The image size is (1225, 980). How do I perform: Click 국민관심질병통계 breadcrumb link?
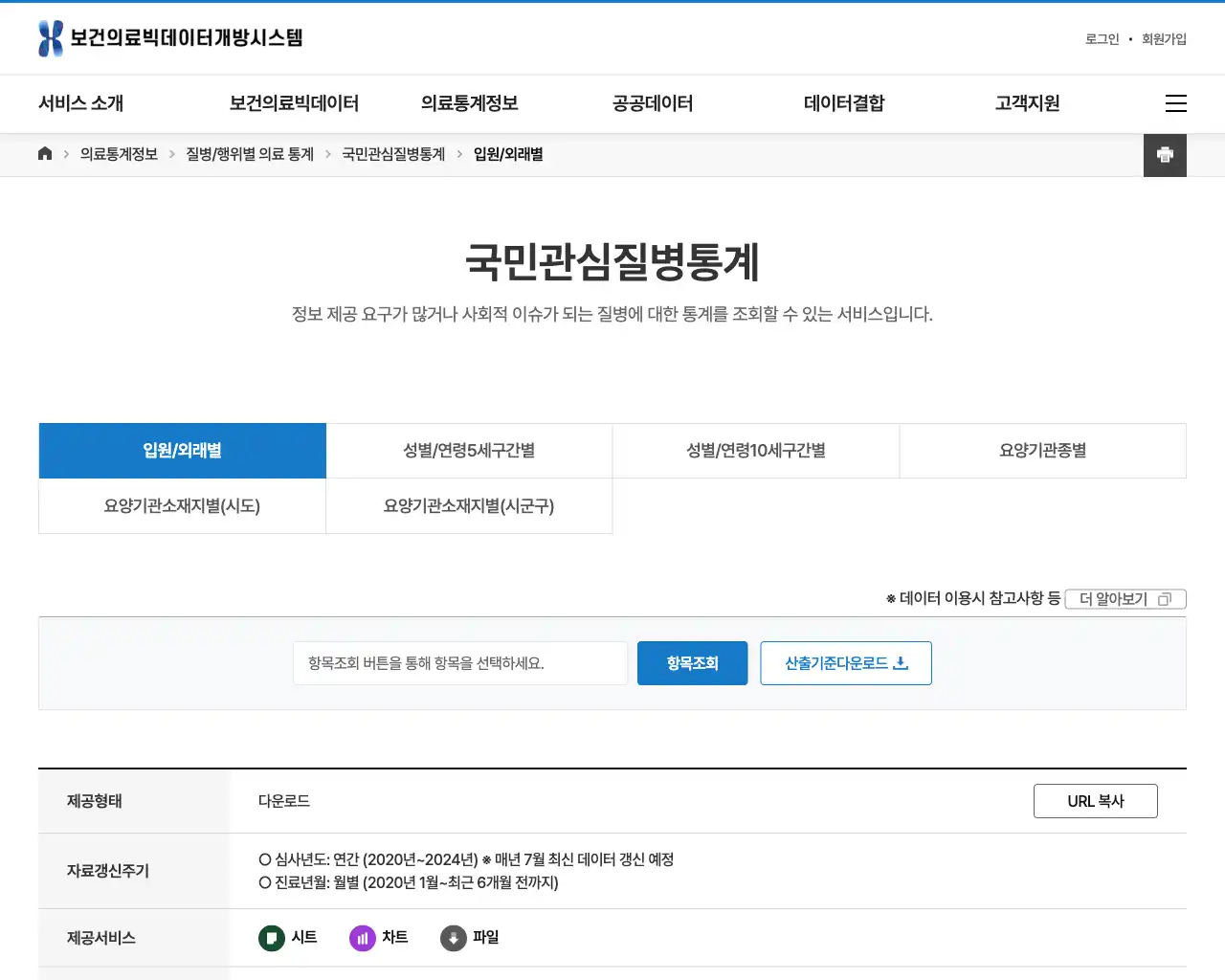pyautogui.click(x=393, y=154)
